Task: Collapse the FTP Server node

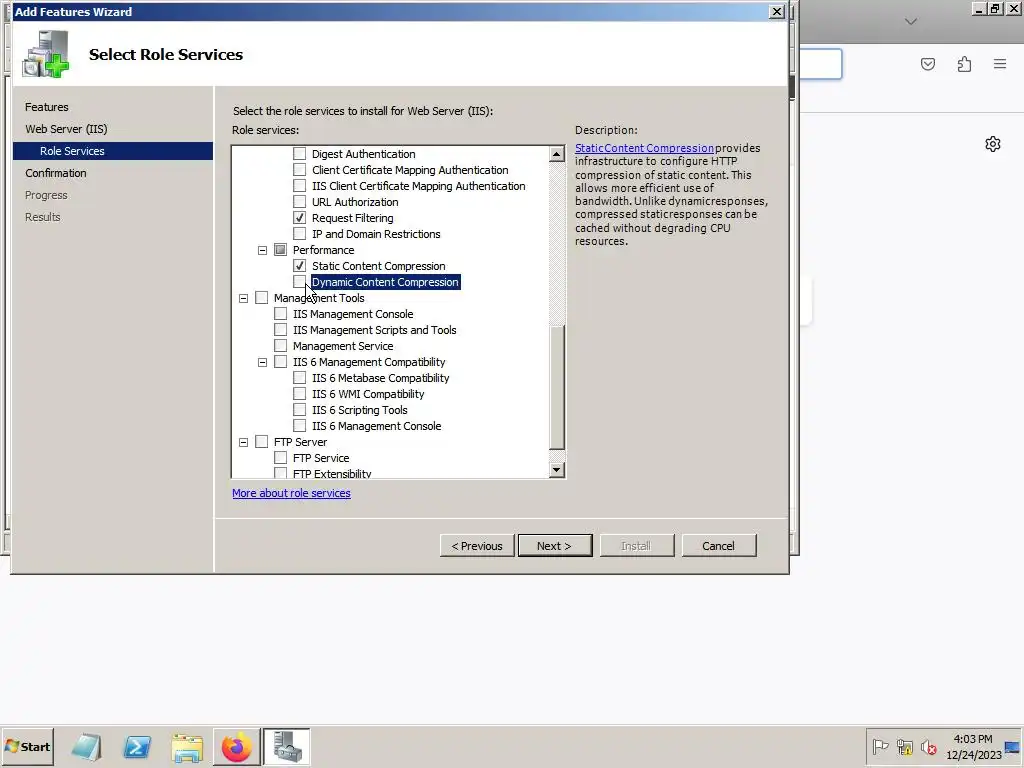Action: [244, 442]
